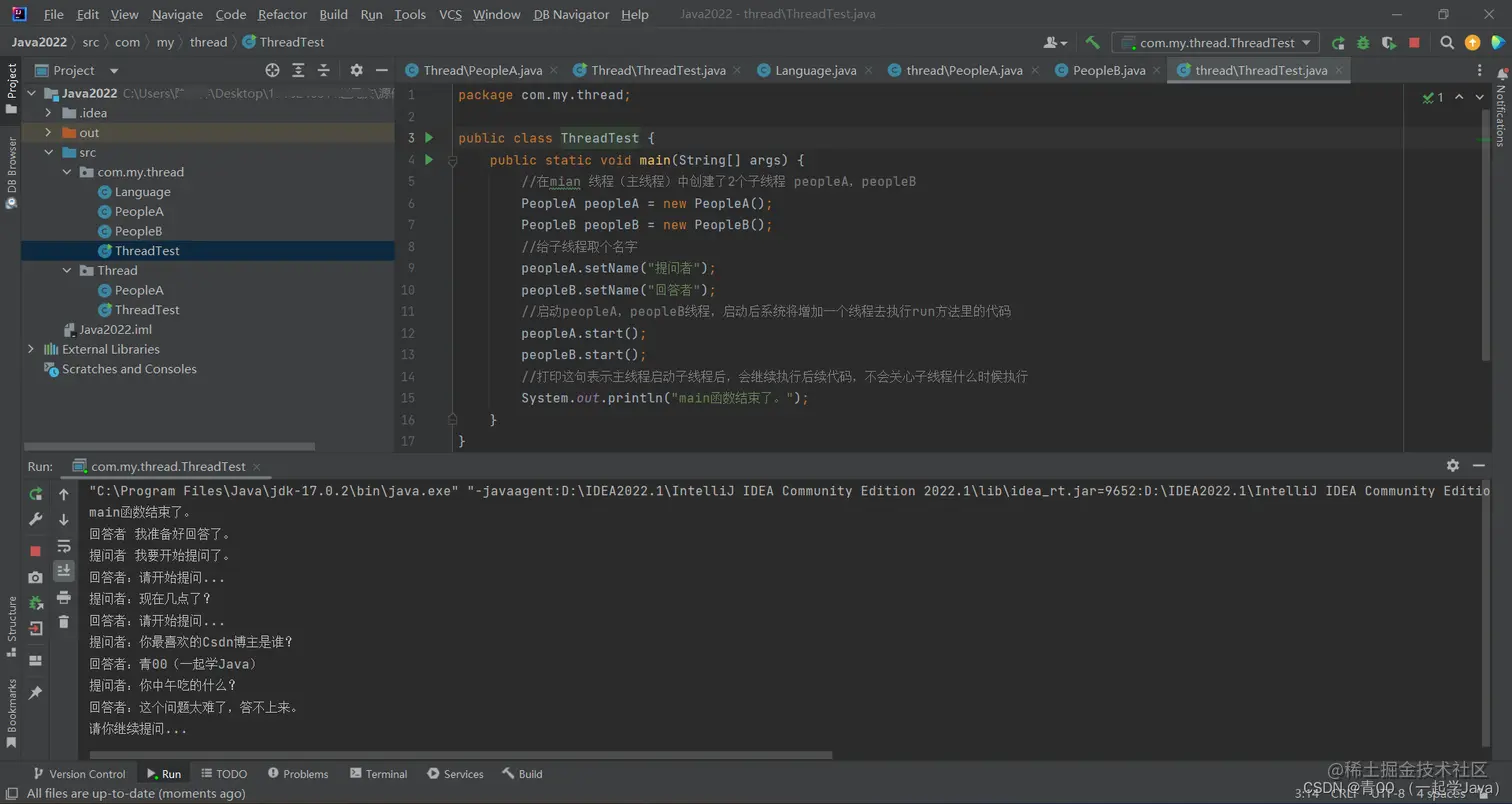Stop the running program in top toolbar
The width and height of the screenshot is (1512, 804).
(1414, 42)
